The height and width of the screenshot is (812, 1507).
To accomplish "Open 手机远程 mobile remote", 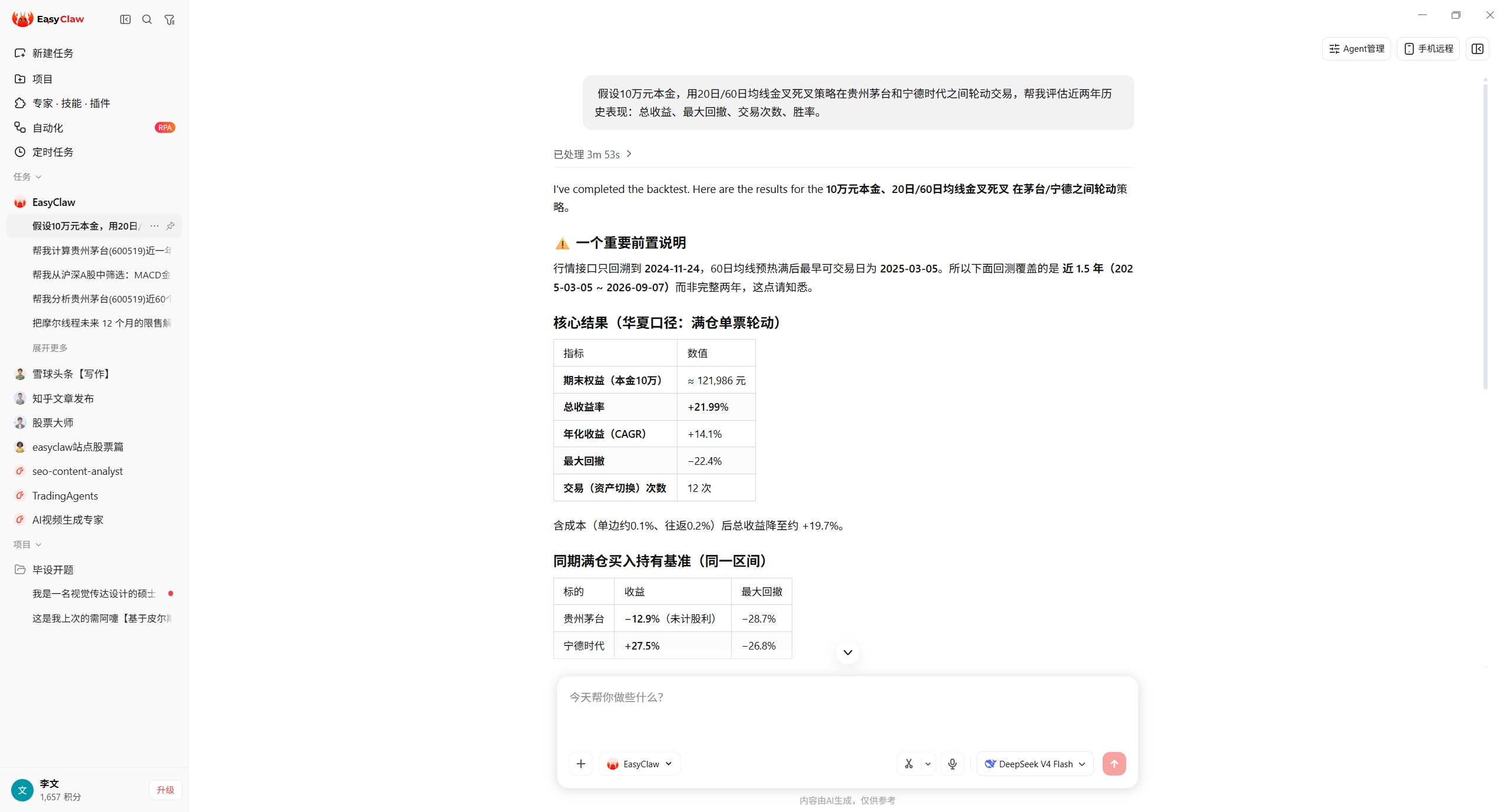I will coord(1428,49).
